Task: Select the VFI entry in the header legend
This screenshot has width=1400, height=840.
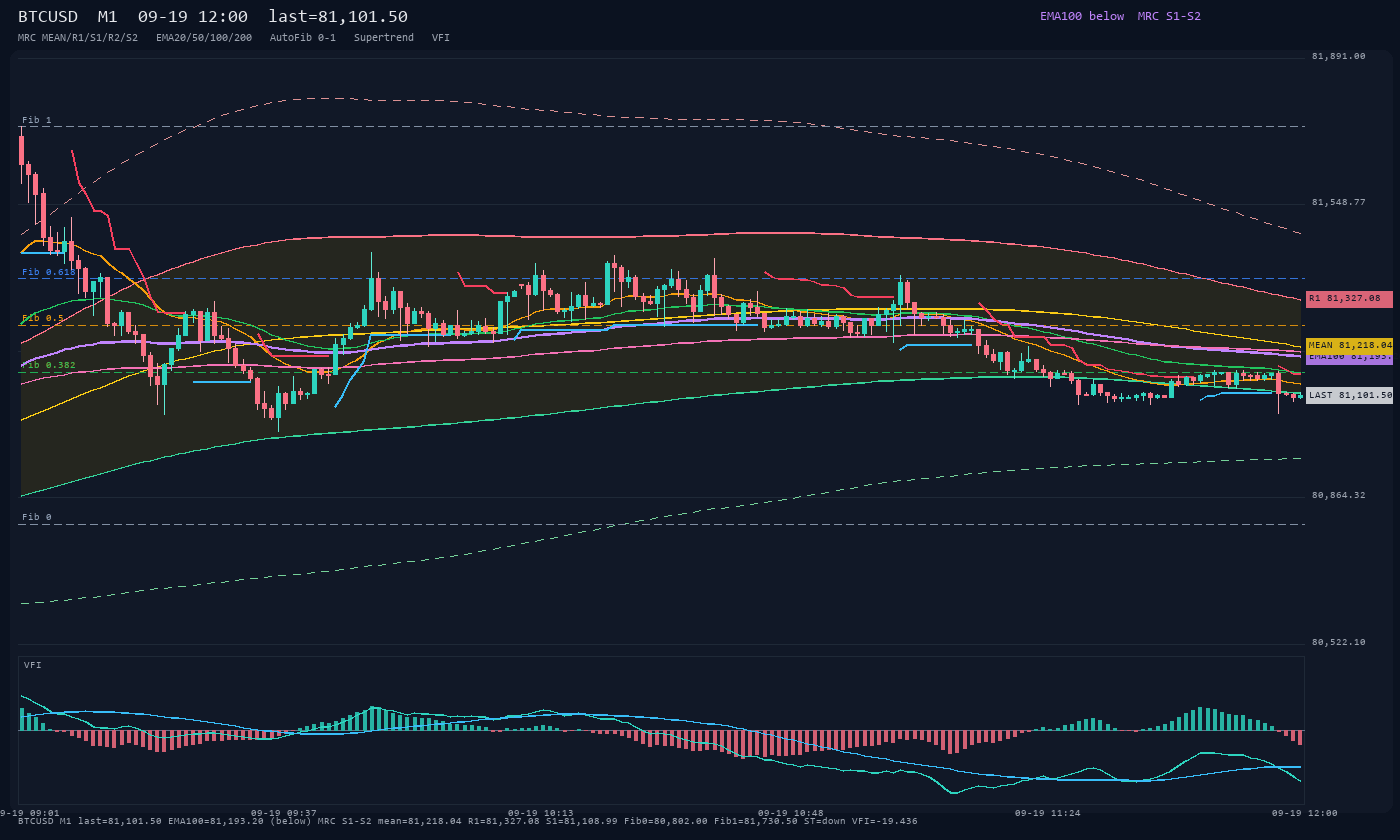Action: tap(441, 38)
